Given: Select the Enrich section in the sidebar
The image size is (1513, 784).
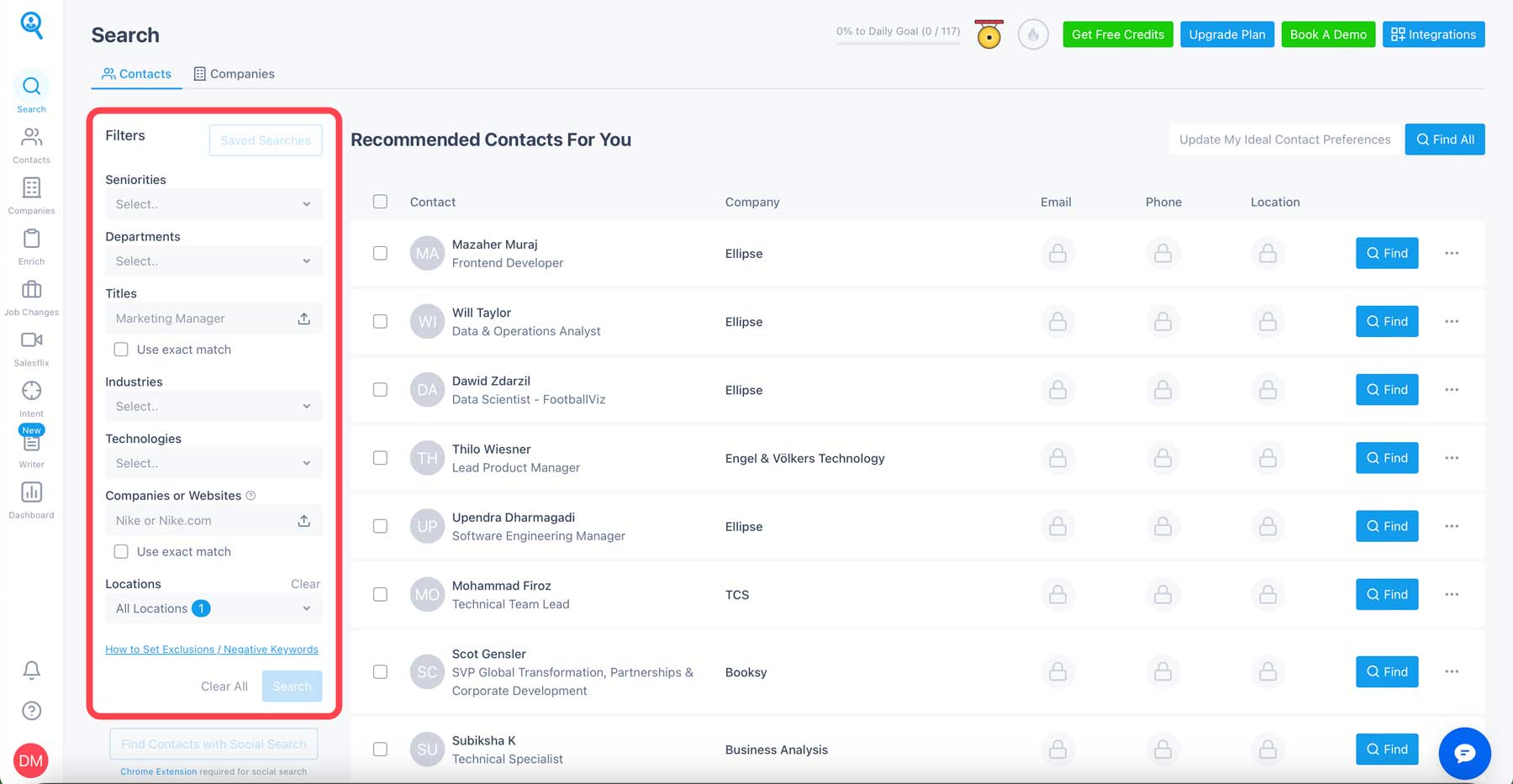Looking at the screenshot, I should [31, 245].
